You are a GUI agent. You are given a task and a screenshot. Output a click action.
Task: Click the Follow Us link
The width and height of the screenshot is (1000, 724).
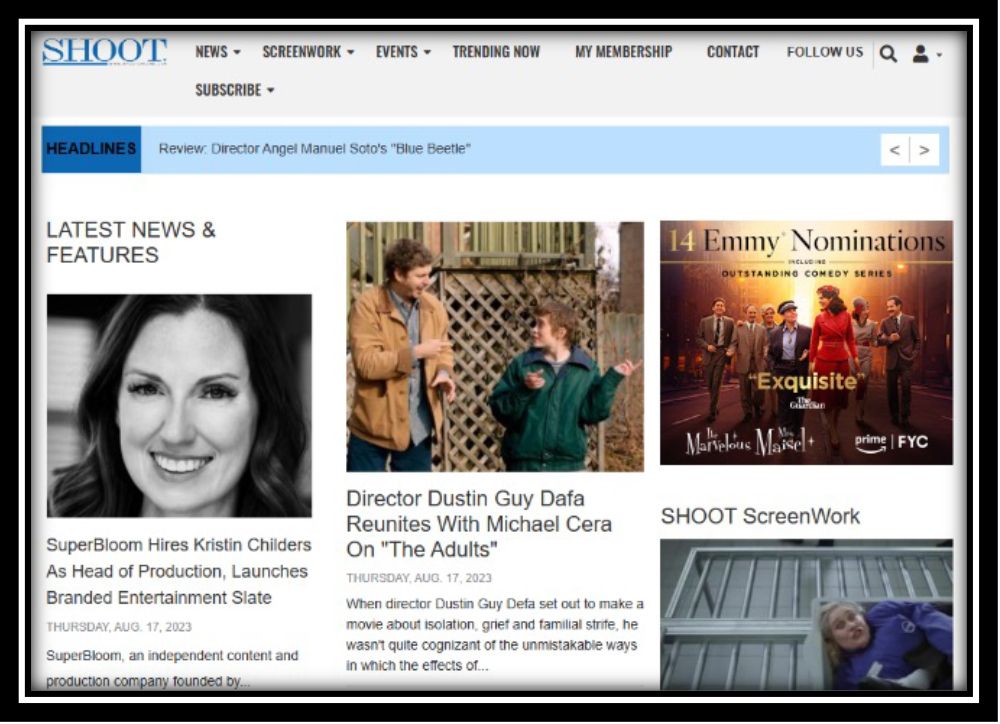coord(825,52)
